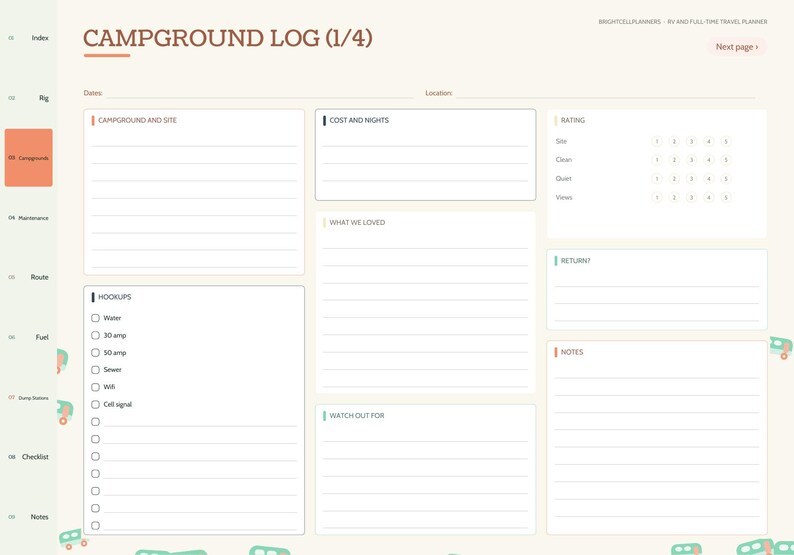Open the Index tab in sidebar
The height and width of the screenshot is (555, 794).
click(x=28, y=38)
